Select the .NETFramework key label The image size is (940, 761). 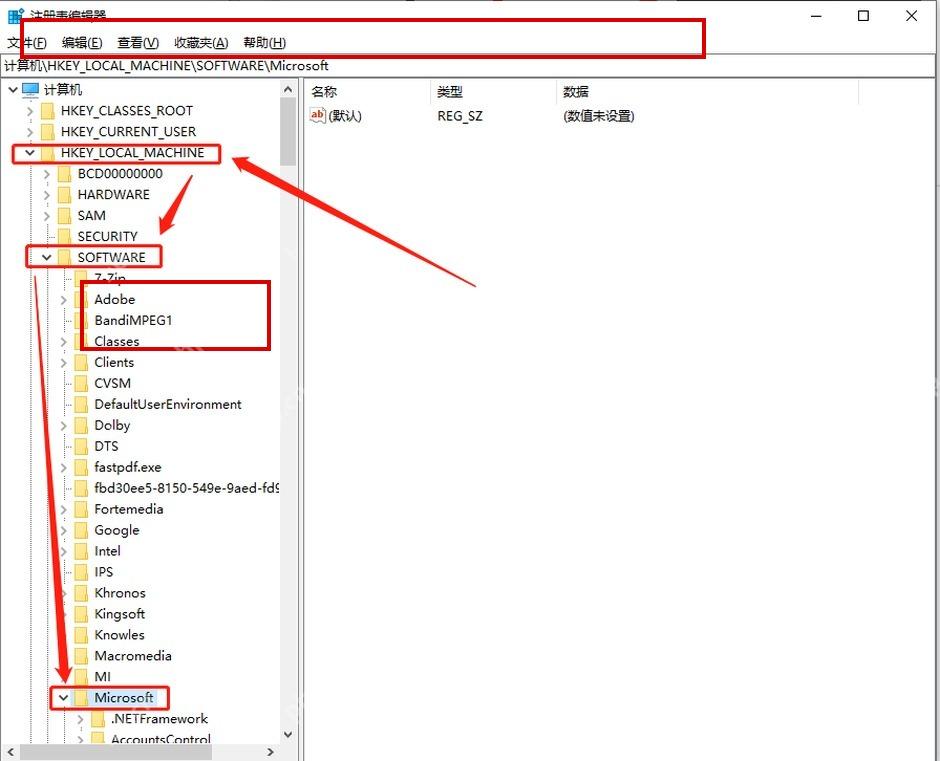coord(159,719)
